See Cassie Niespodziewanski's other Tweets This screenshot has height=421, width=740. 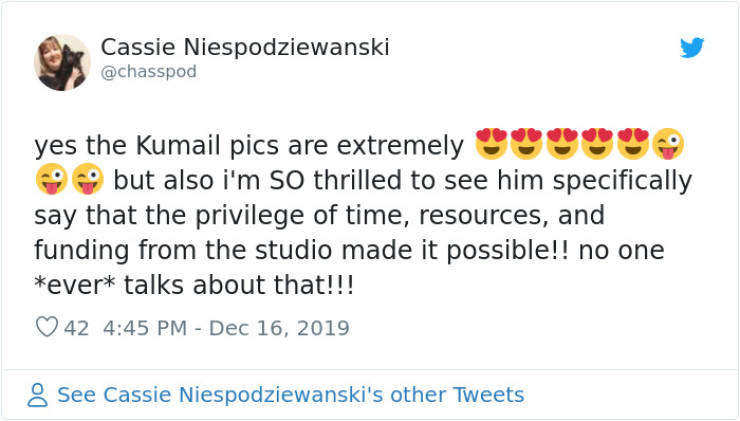[x=290, y=394]
